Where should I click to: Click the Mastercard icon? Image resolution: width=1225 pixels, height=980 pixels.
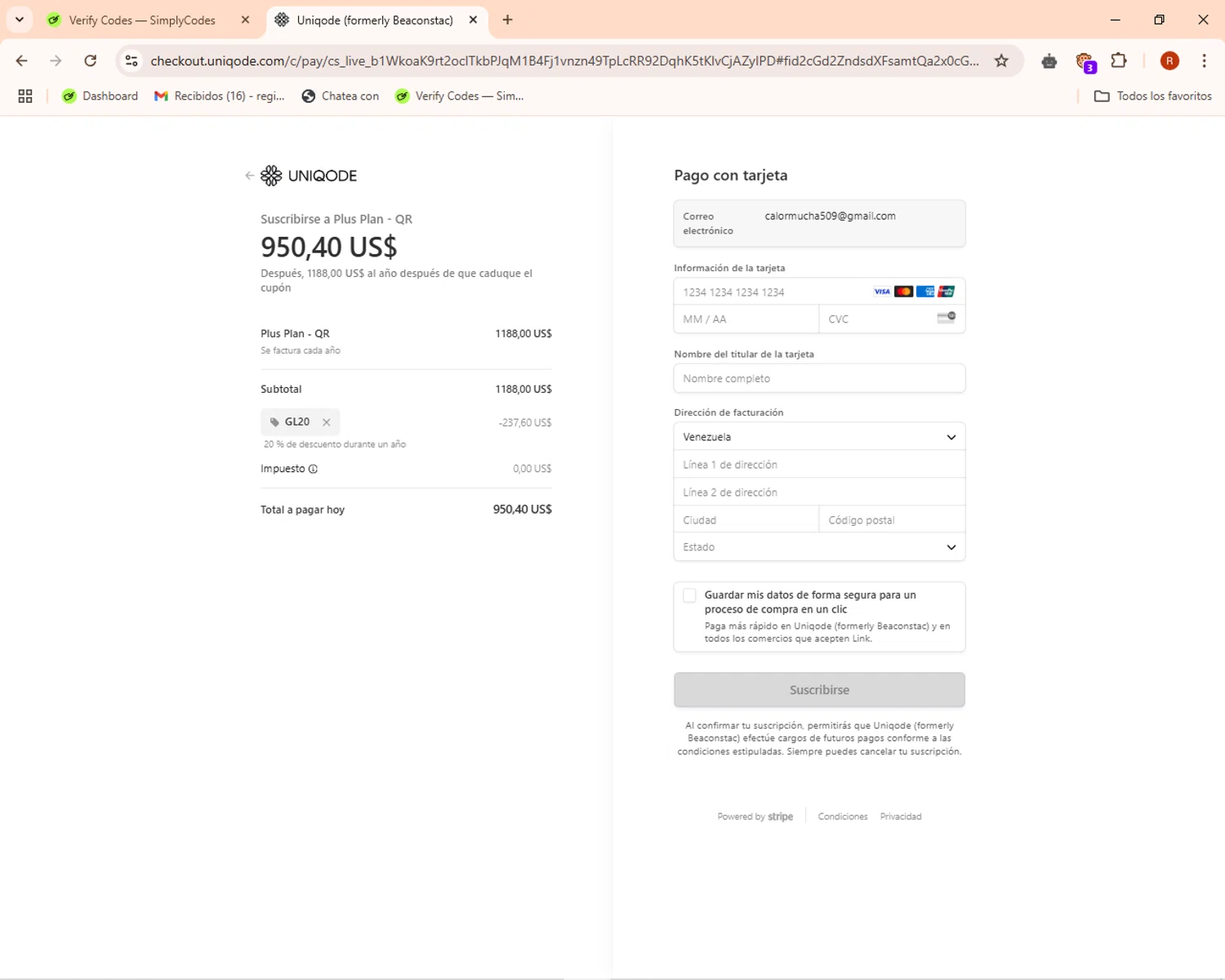(x=903, y=292)
